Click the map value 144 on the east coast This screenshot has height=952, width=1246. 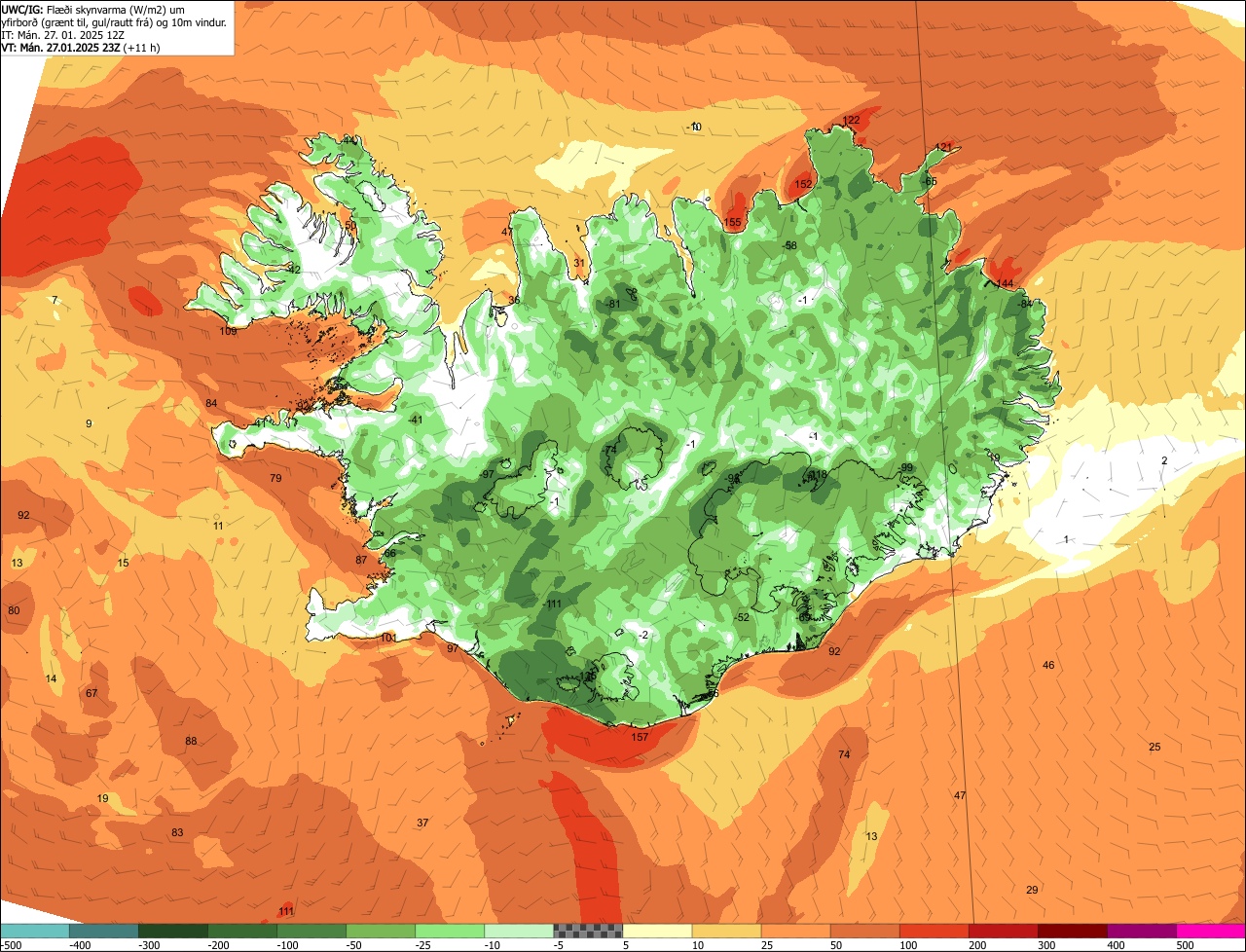(1005, 283)
